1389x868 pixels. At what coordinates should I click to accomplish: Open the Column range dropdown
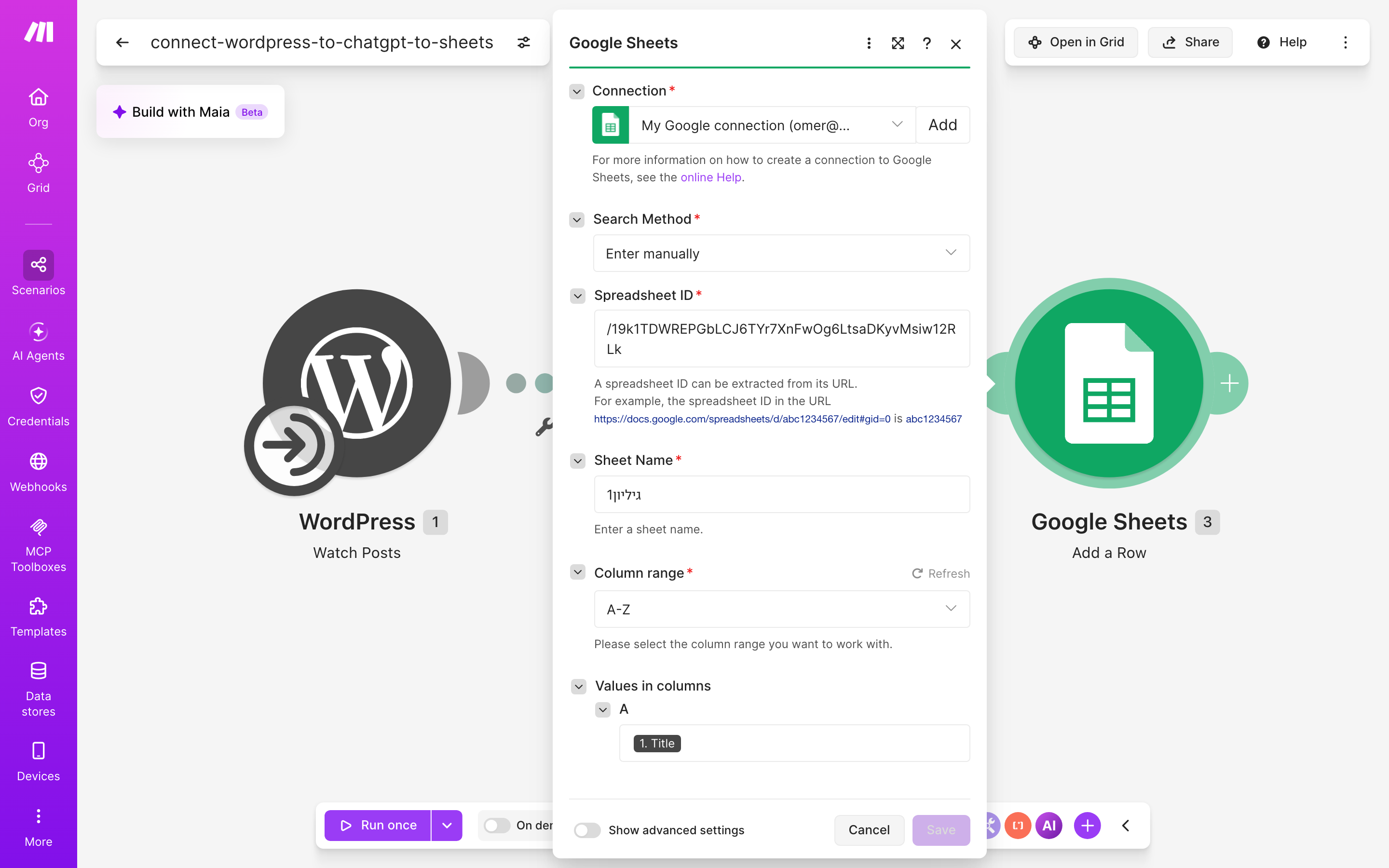click(x=782, y=609)
